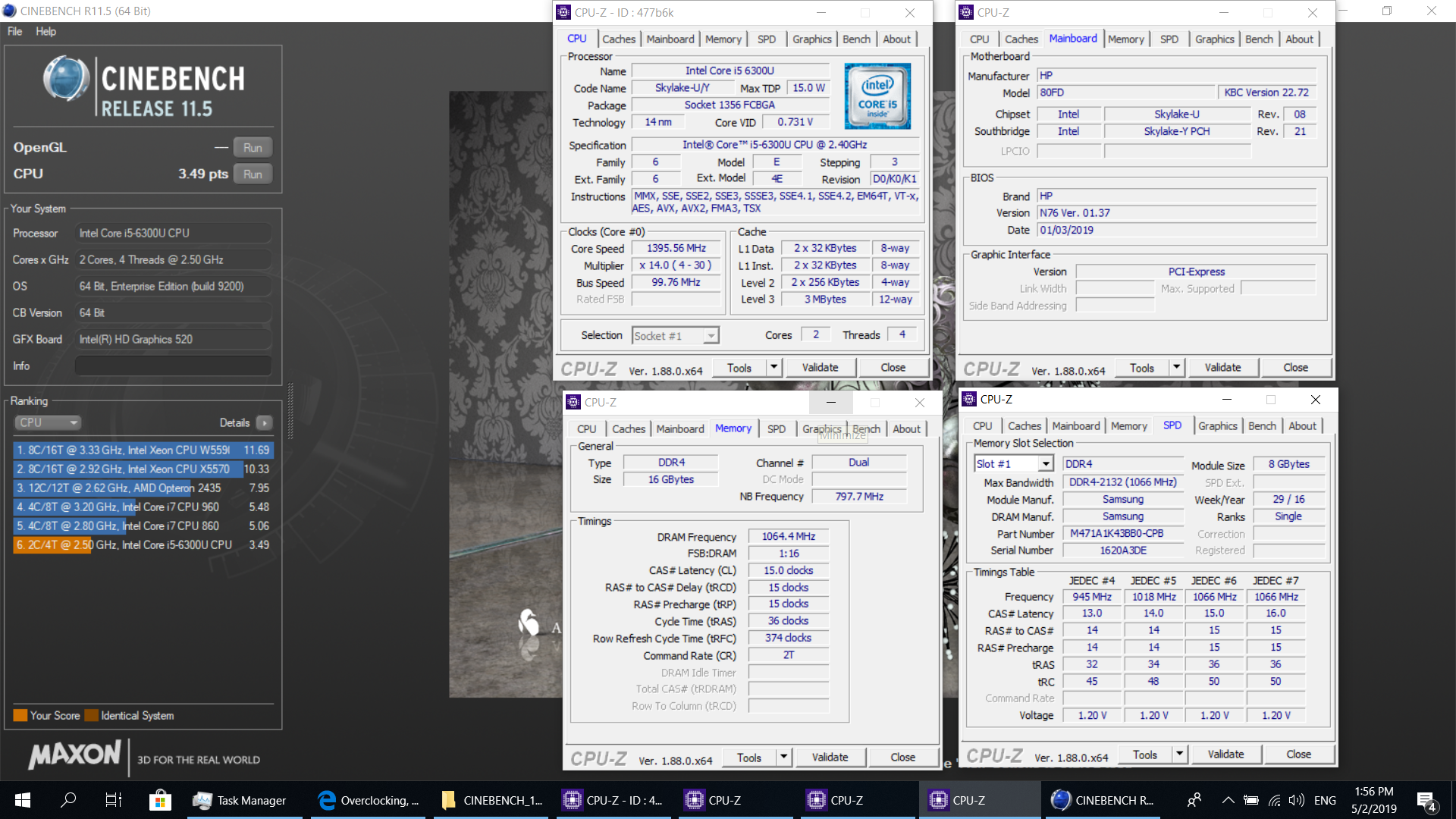Click Validate in CPU window
1456x819 pixels.
click(x=820, y=367)
